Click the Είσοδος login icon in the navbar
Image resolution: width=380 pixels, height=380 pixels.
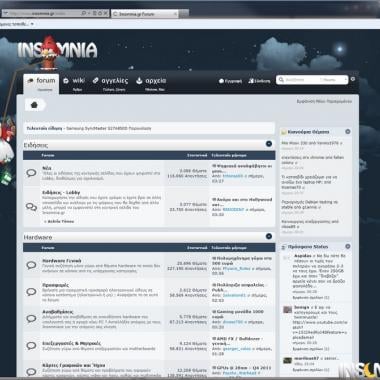click(251, 81)
